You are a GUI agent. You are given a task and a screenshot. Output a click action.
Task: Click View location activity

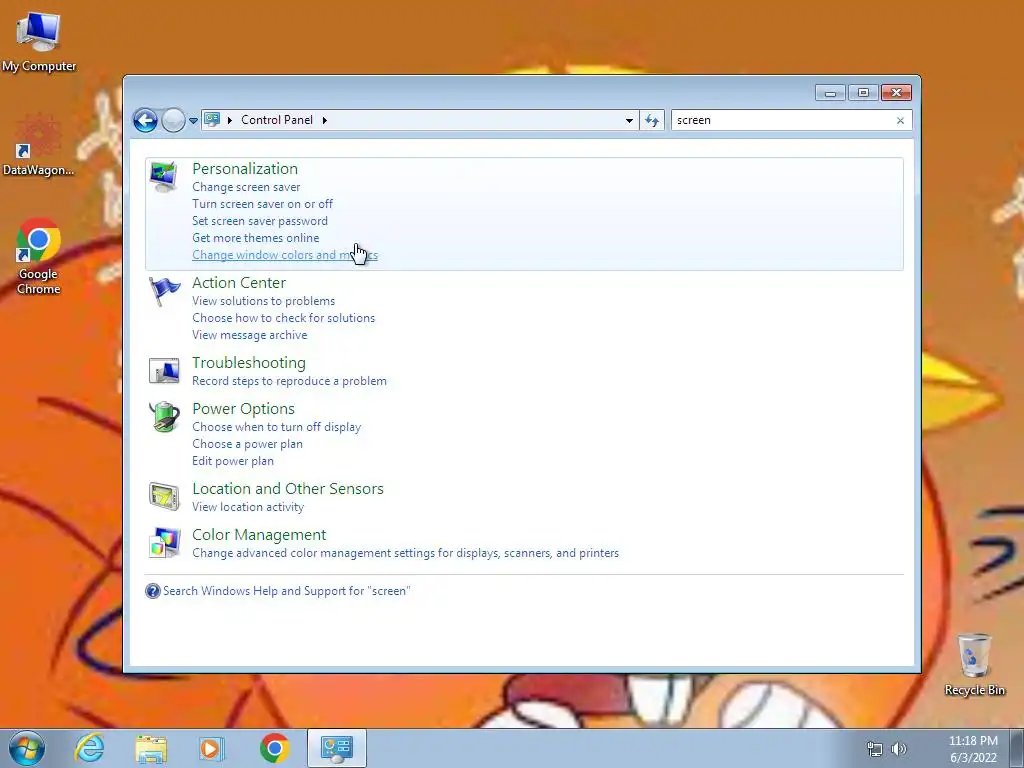(248, 507)
